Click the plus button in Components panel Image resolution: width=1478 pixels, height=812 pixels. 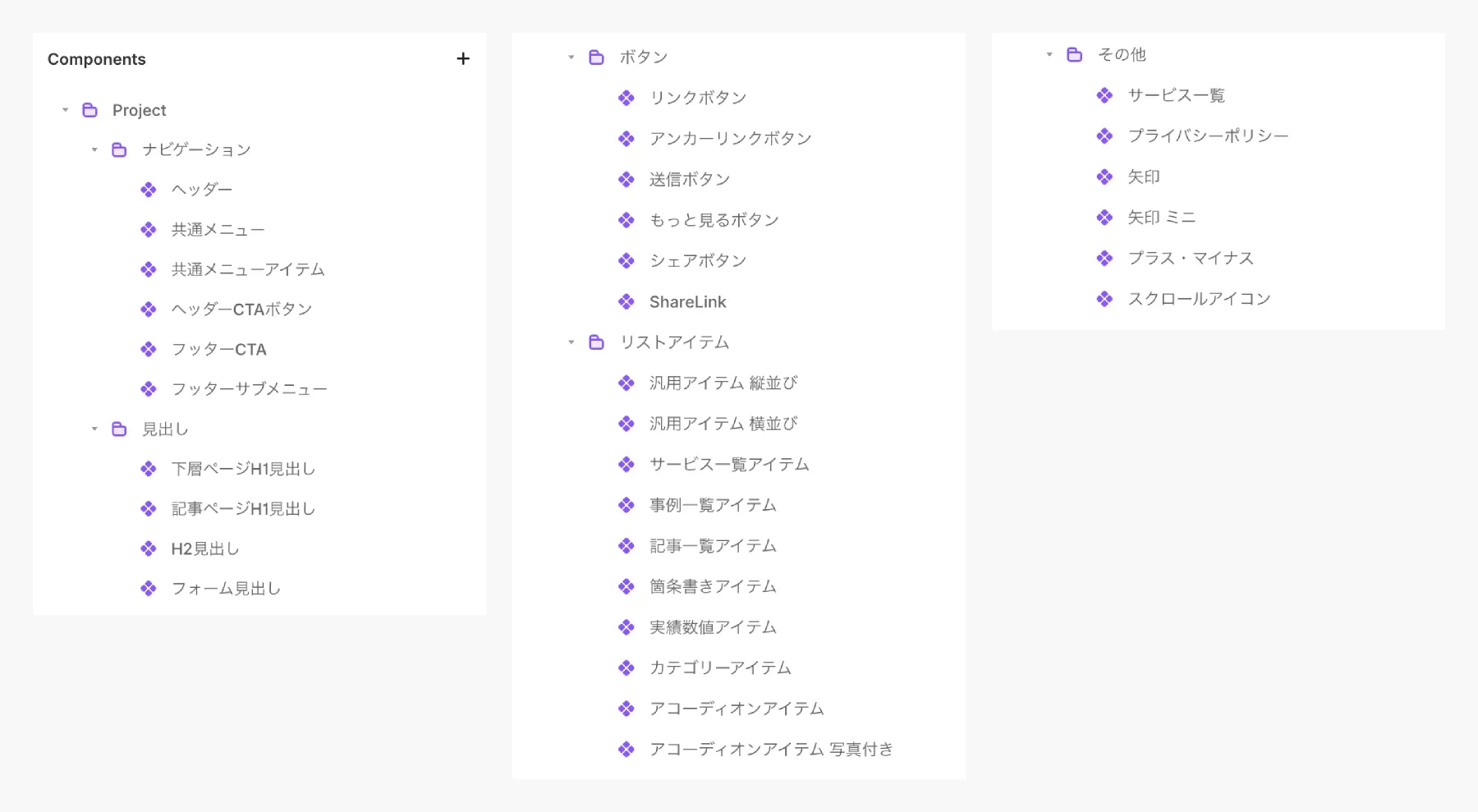[463, 58]
